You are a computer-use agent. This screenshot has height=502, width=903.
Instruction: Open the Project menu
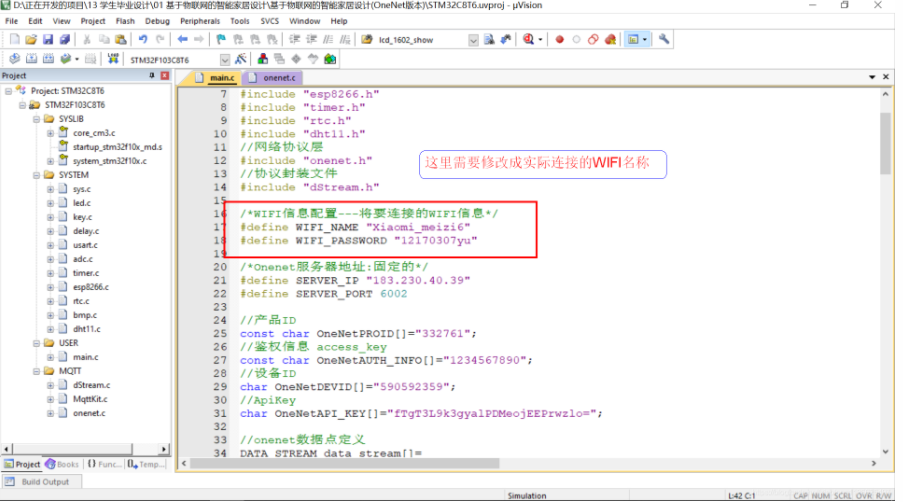tap(93, 21)
